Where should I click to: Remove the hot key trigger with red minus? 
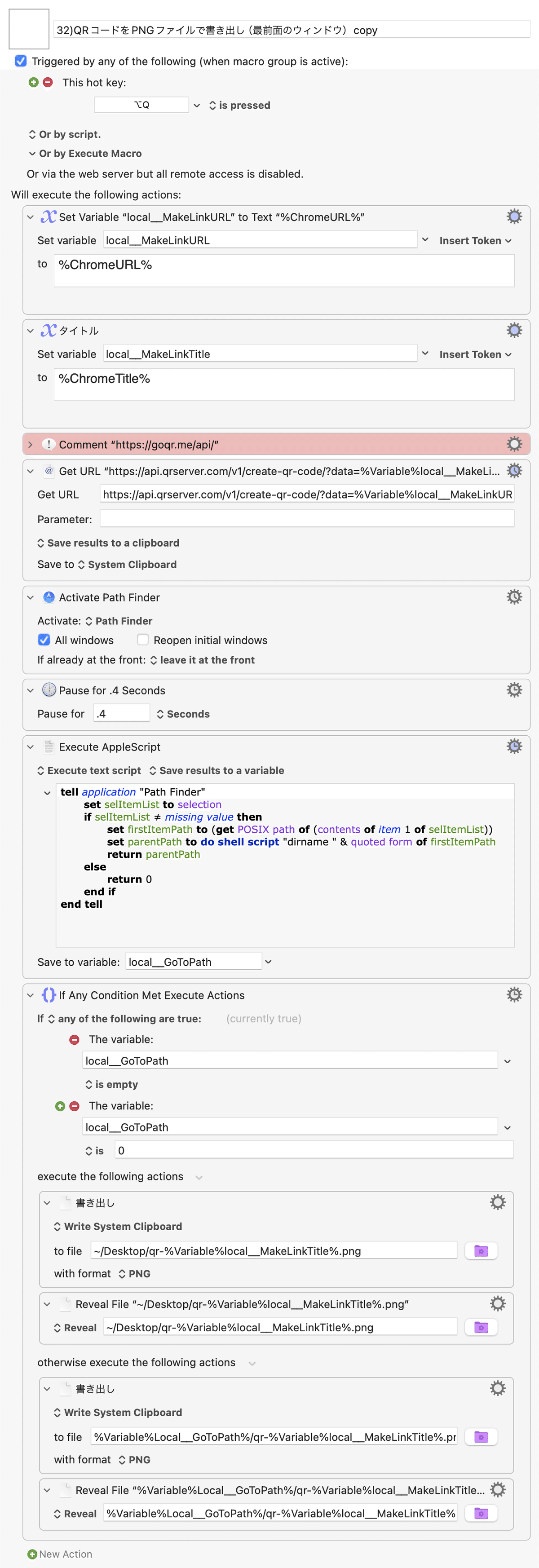[48, 82]
